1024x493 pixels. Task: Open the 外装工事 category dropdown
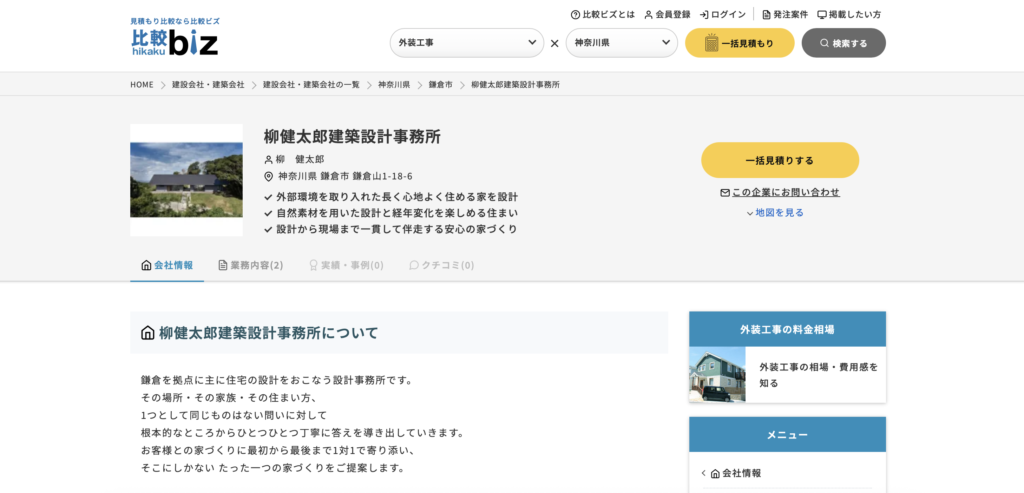467,43
